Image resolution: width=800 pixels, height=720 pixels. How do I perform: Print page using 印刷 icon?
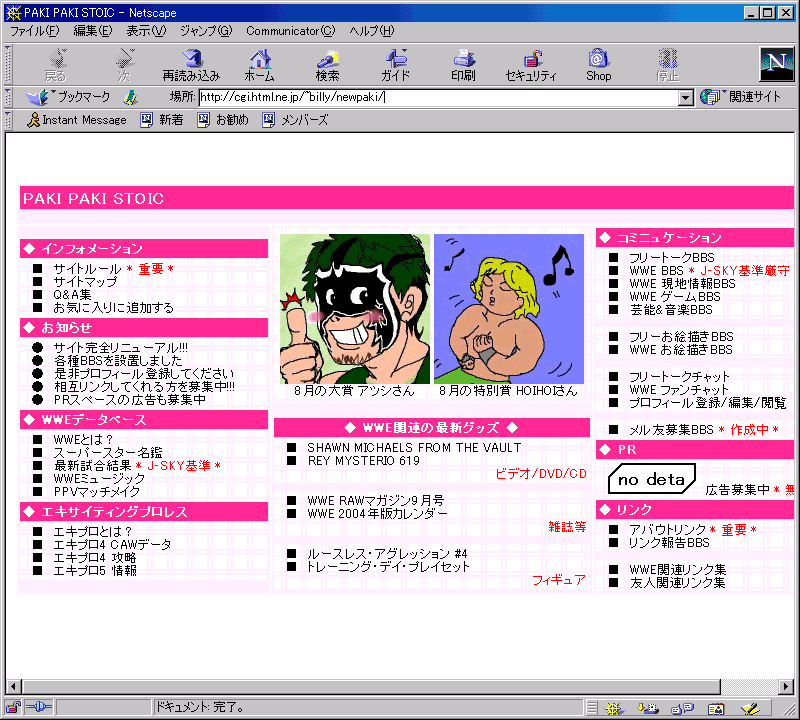tap(463, 64)
